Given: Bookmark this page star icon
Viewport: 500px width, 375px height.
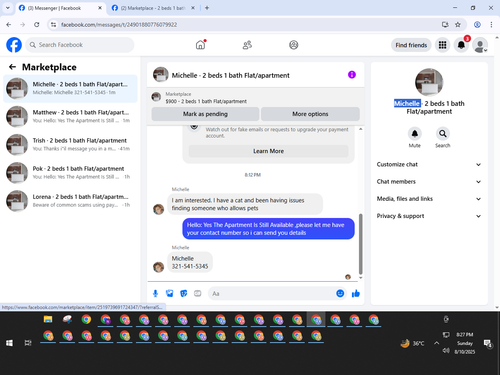Looking at the screenshot, I should [458, 24].
